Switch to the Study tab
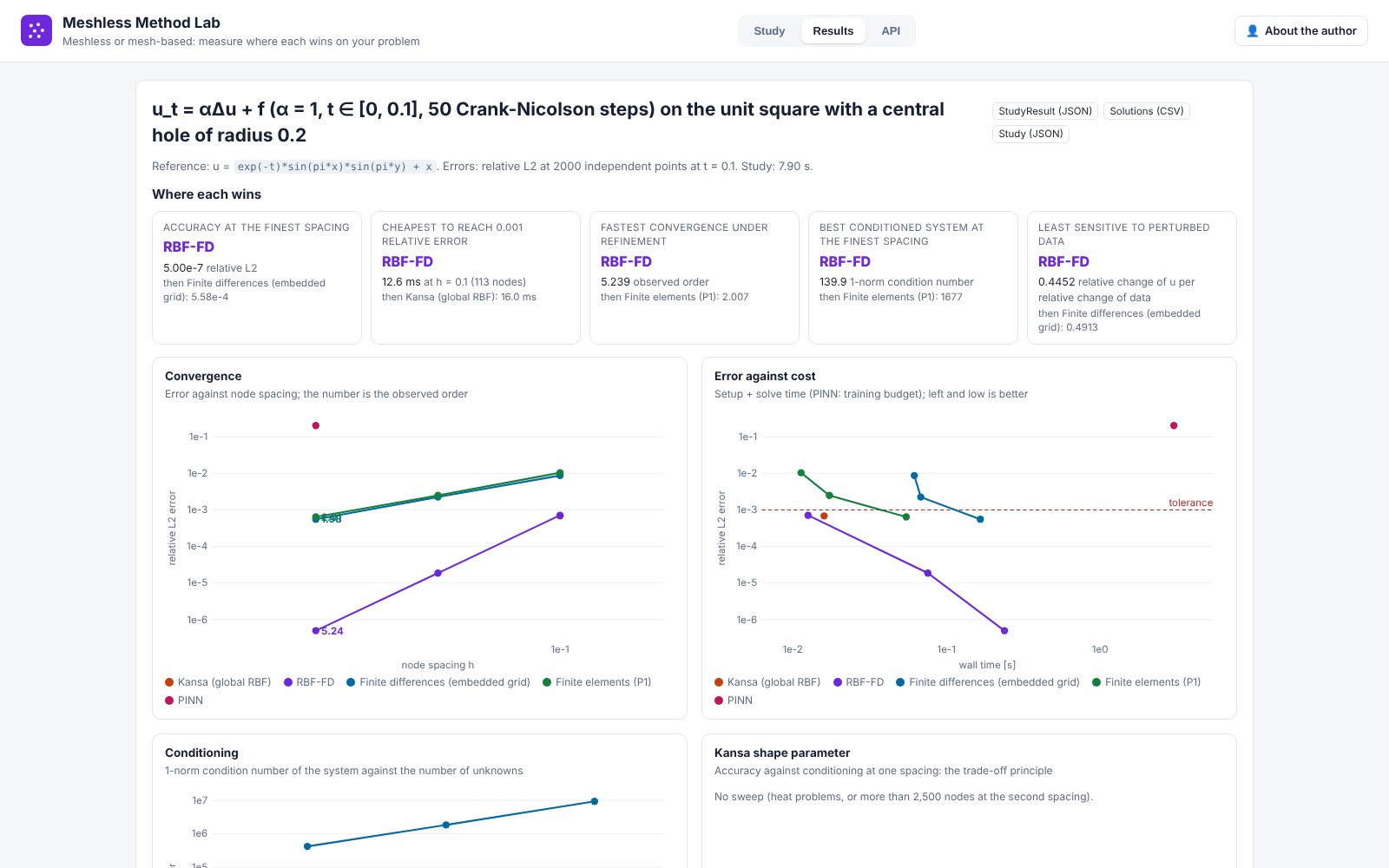The height and width of the screenshot is (868, 1389). click(769, 31)
